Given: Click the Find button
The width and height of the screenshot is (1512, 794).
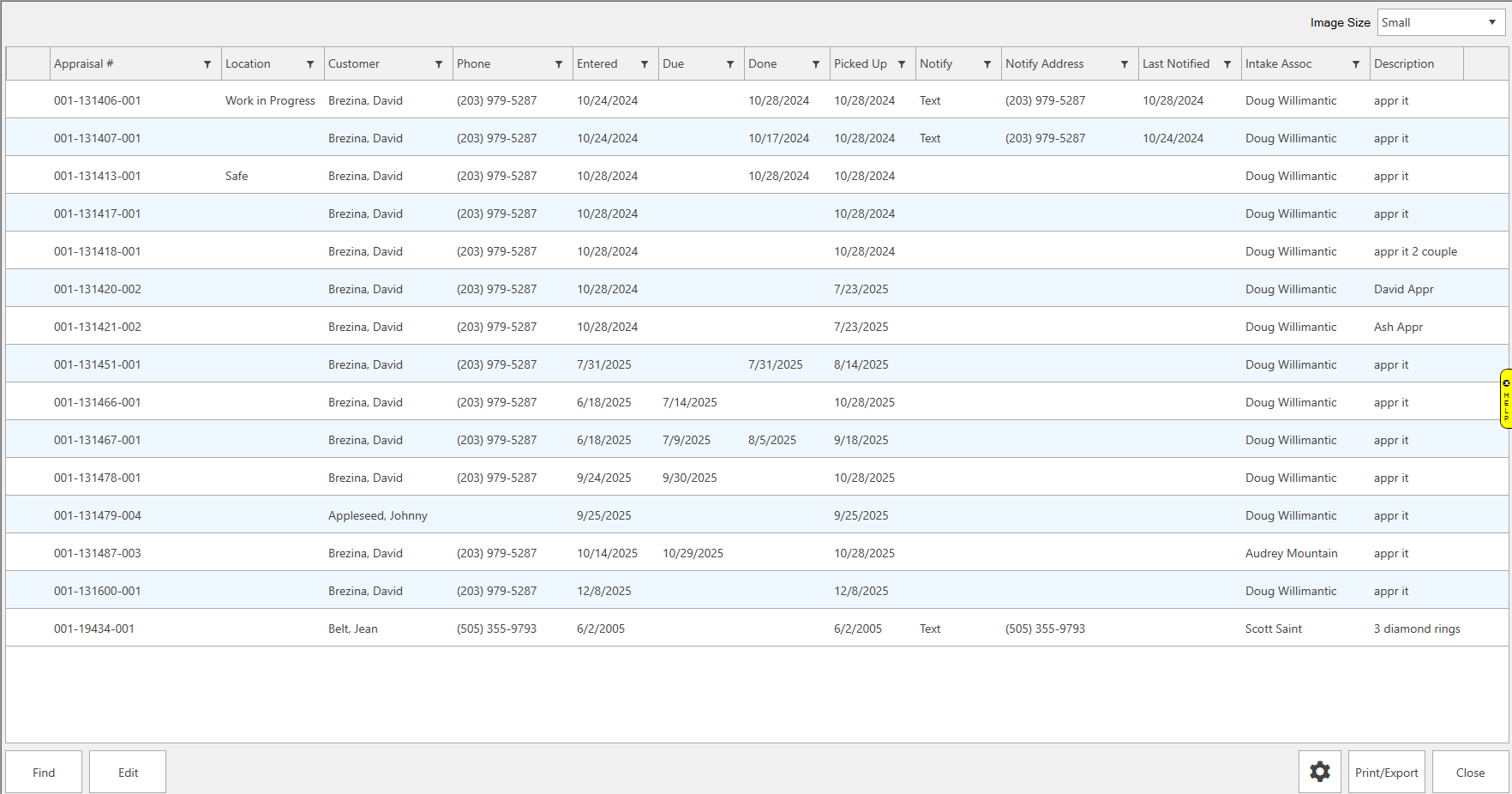Looking at the screenshot, I should tap(44, 773).
